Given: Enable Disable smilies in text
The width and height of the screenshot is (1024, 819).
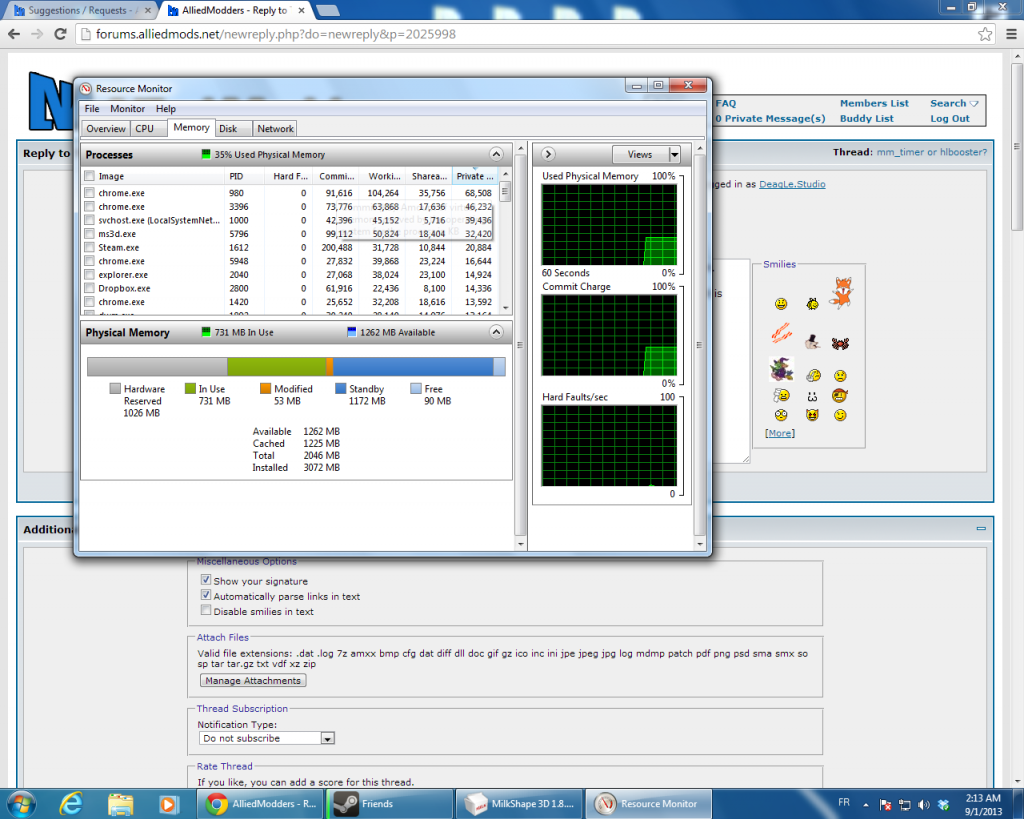Looking at the screenshot, I should [x=206, y=610].
